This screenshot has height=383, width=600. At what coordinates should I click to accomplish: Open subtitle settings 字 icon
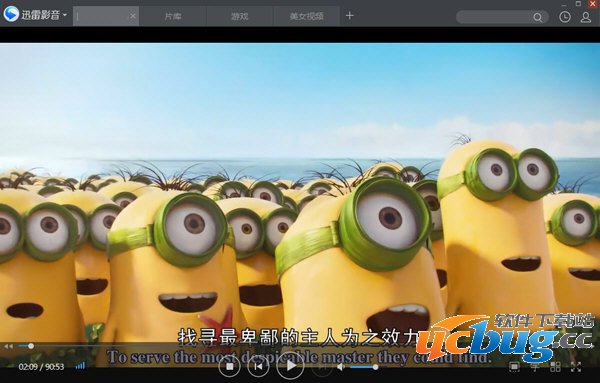tap(535, 367)
